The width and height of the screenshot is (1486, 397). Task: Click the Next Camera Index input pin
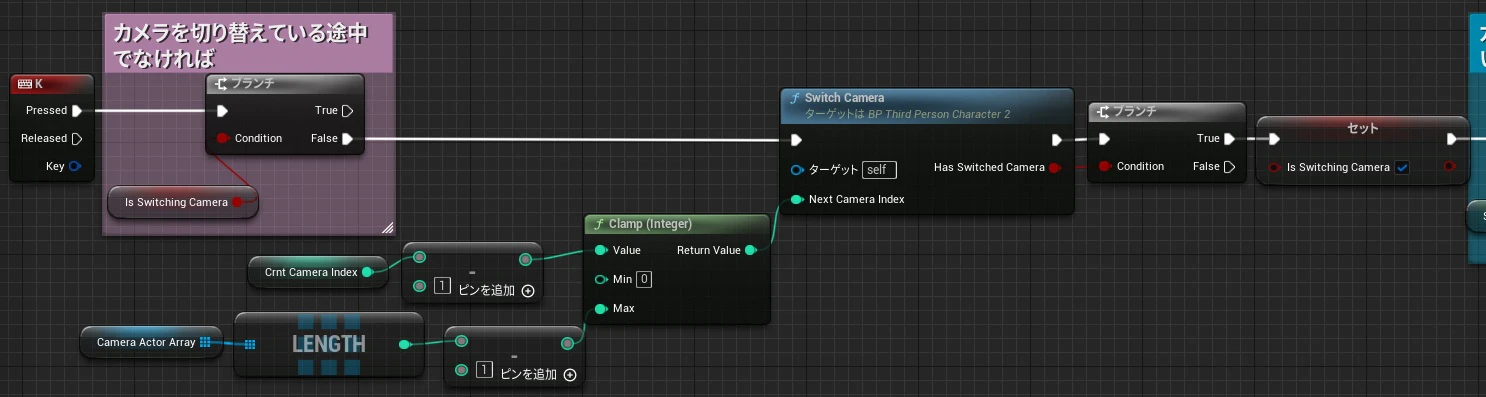[796, 199]
